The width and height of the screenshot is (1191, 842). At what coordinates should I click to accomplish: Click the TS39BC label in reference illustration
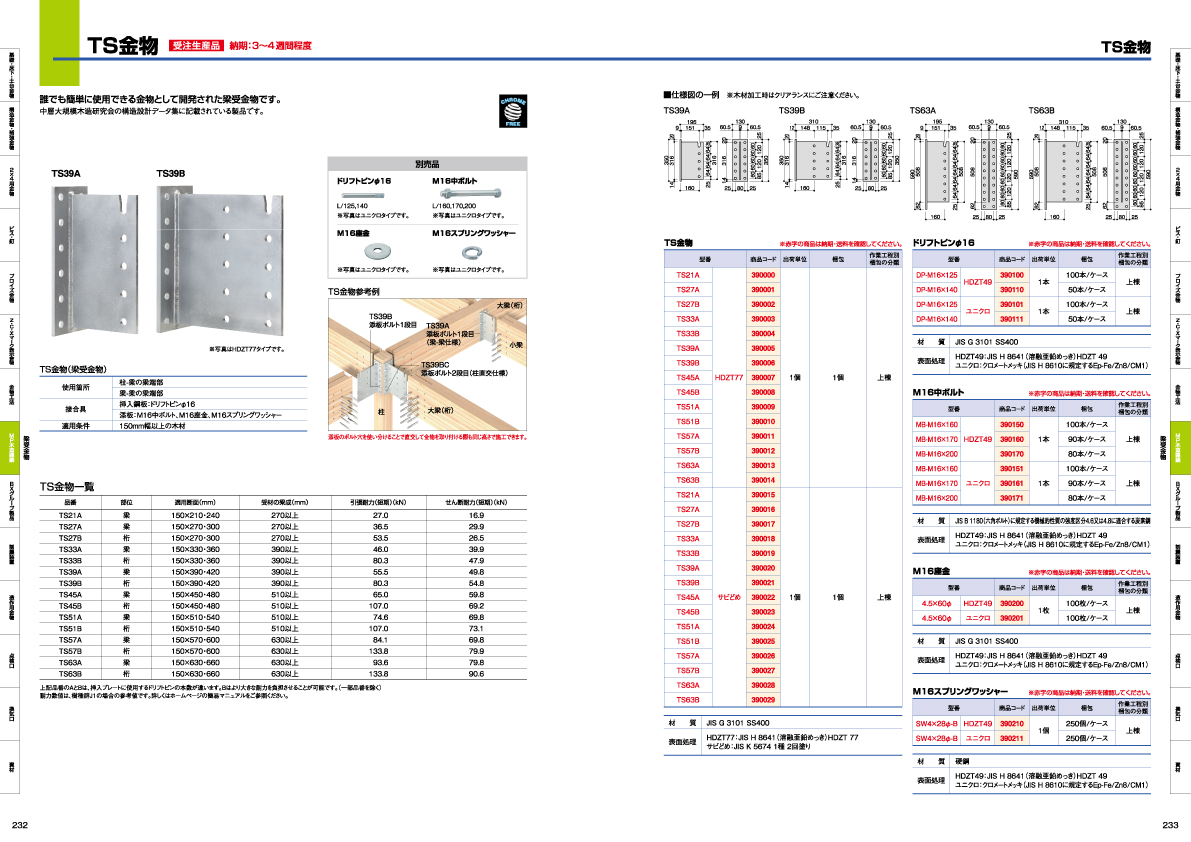(x=434, y=365)
